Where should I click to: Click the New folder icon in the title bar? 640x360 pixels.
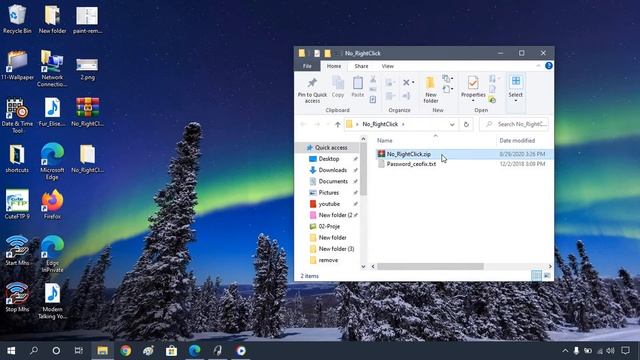[327, 53]
